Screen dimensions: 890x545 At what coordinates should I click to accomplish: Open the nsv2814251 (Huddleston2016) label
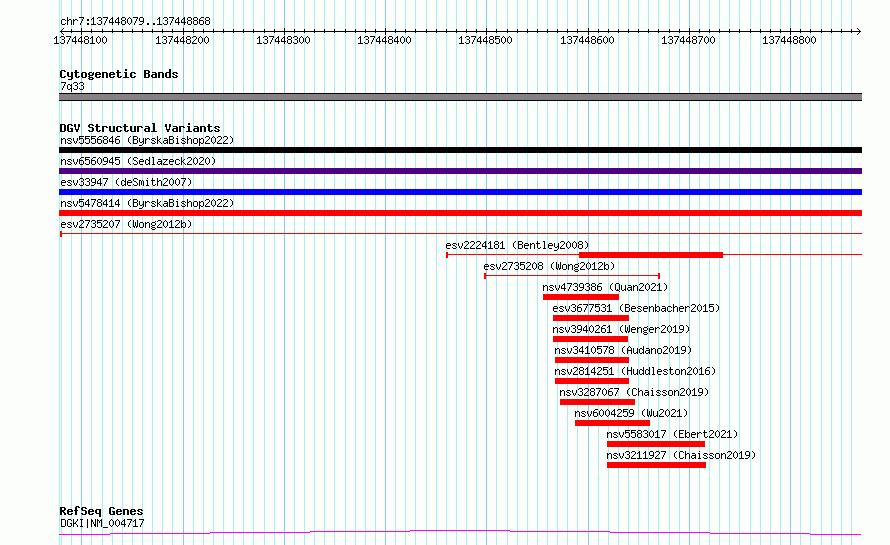coord(635,371)
